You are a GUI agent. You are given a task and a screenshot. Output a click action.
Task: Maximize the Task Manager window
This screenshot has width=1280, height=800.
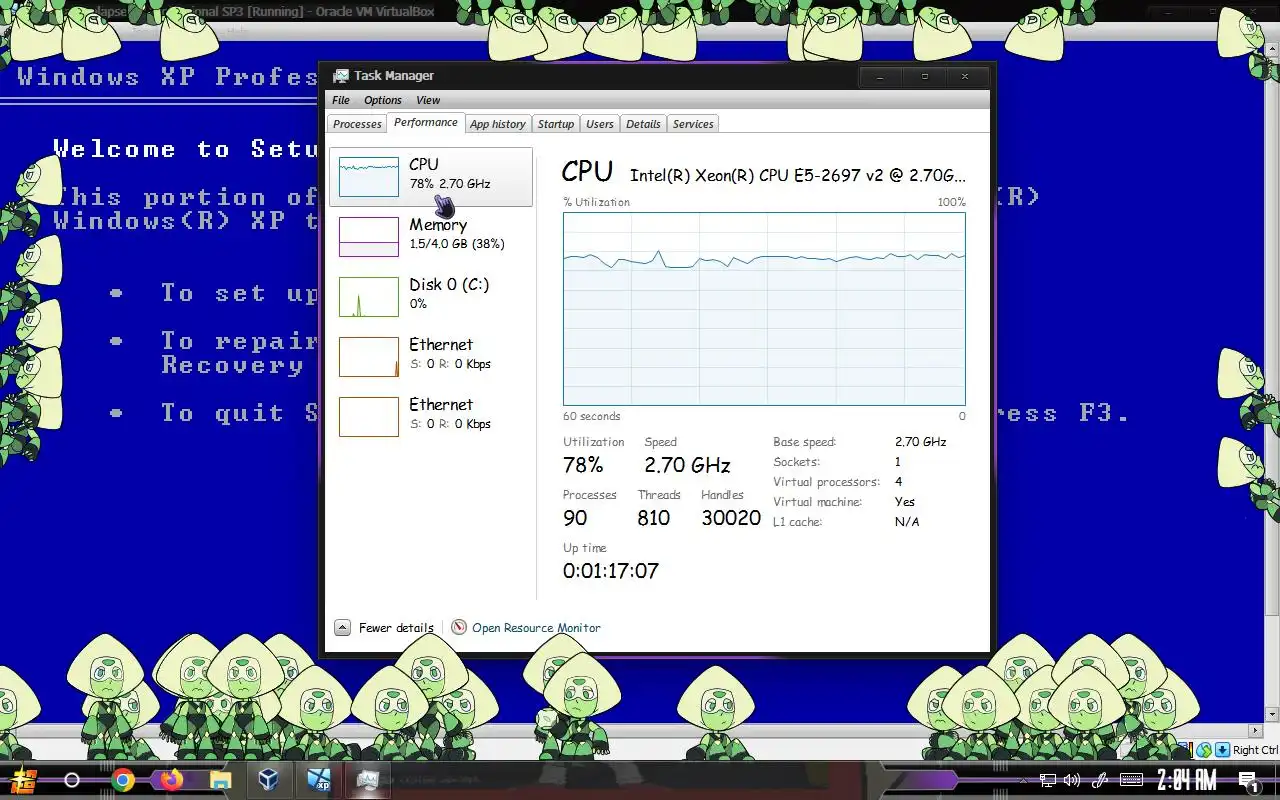tap(924, 76)
